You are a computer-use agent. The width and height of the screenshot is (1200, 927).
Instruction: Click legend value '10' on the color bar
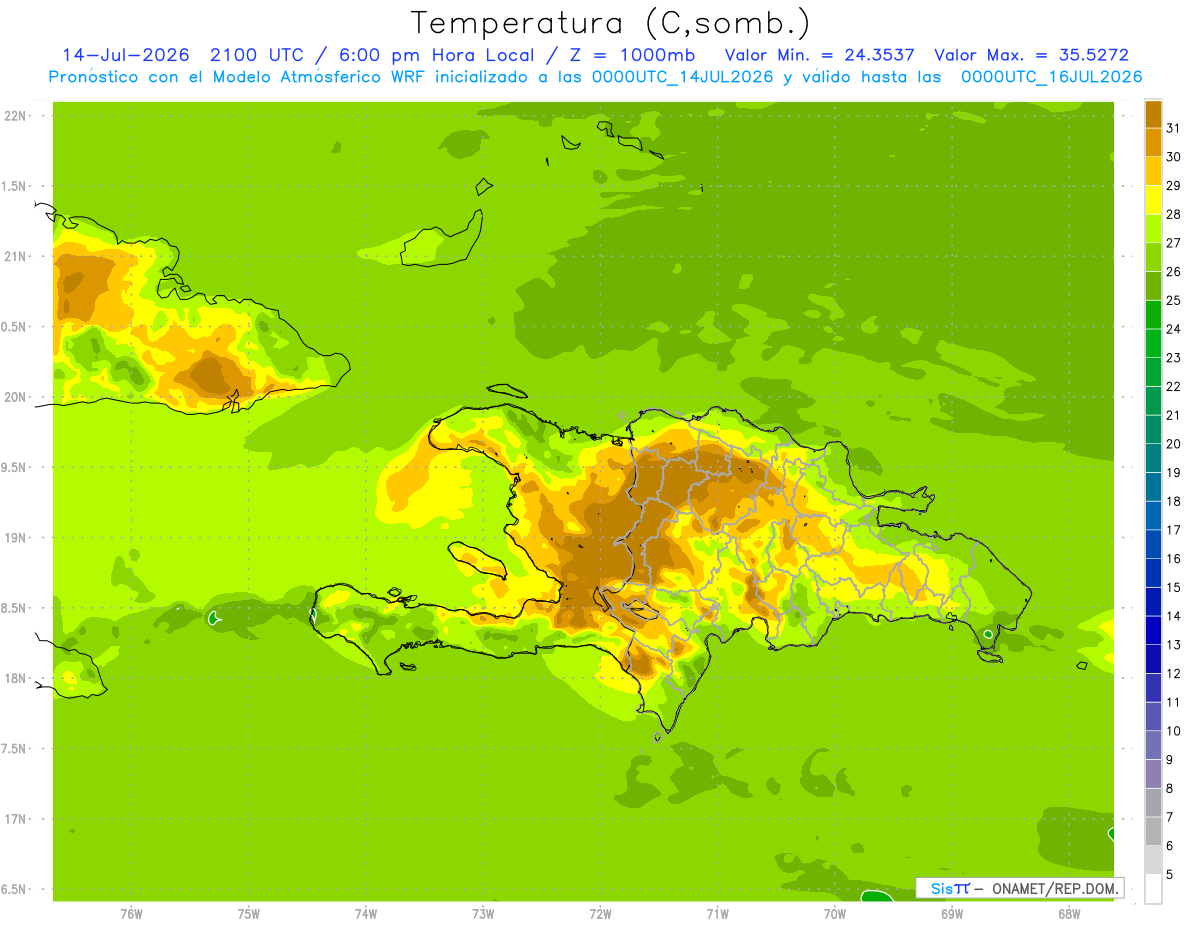[x=1173, y=731]
